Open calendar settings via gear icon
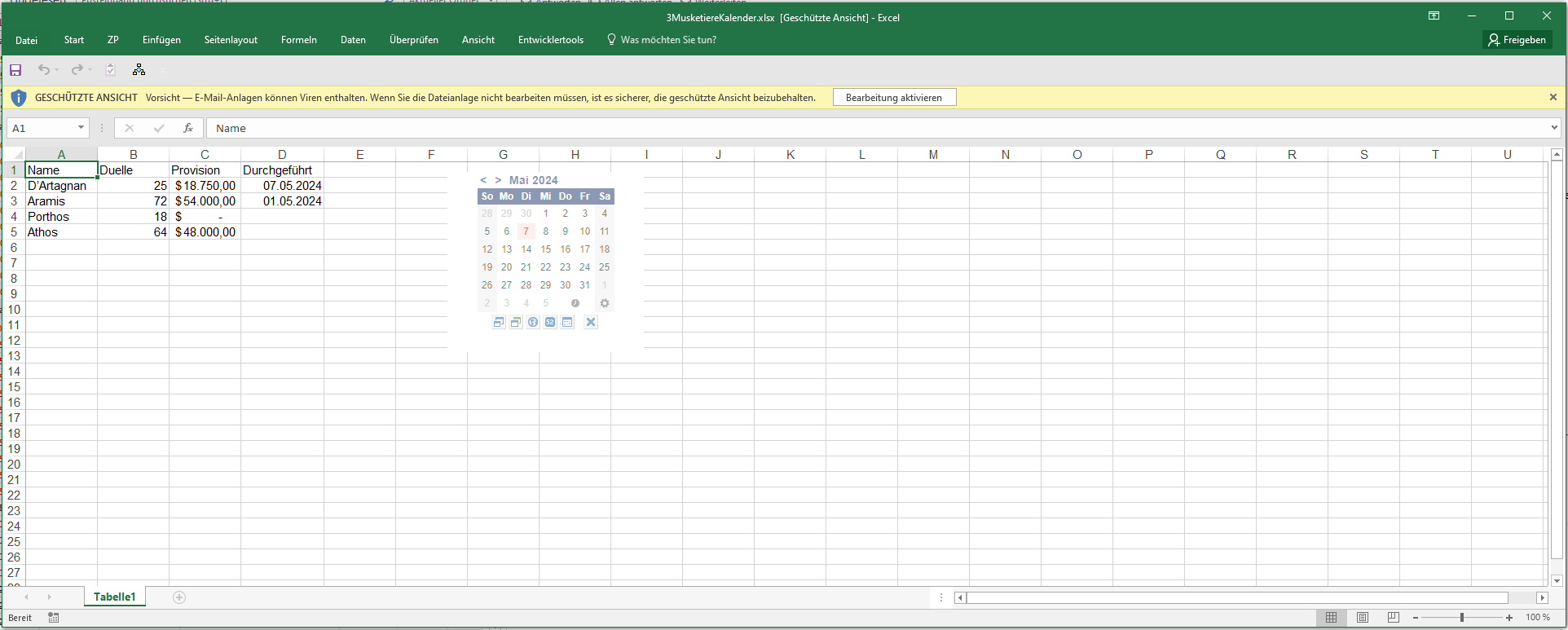 pos(605,303)
